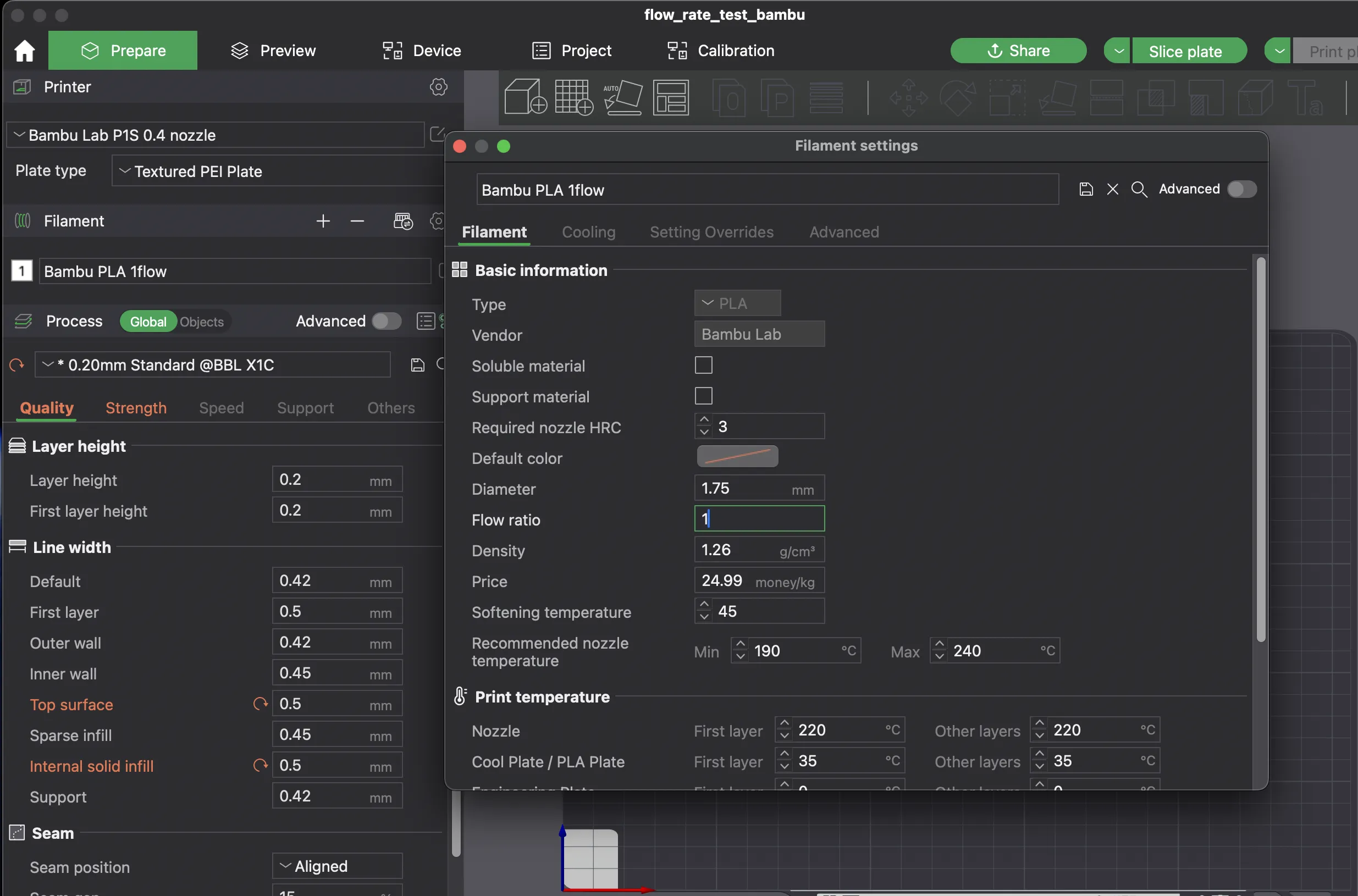
Task: Switch to the Cooling tab
Action: point(589,232)
